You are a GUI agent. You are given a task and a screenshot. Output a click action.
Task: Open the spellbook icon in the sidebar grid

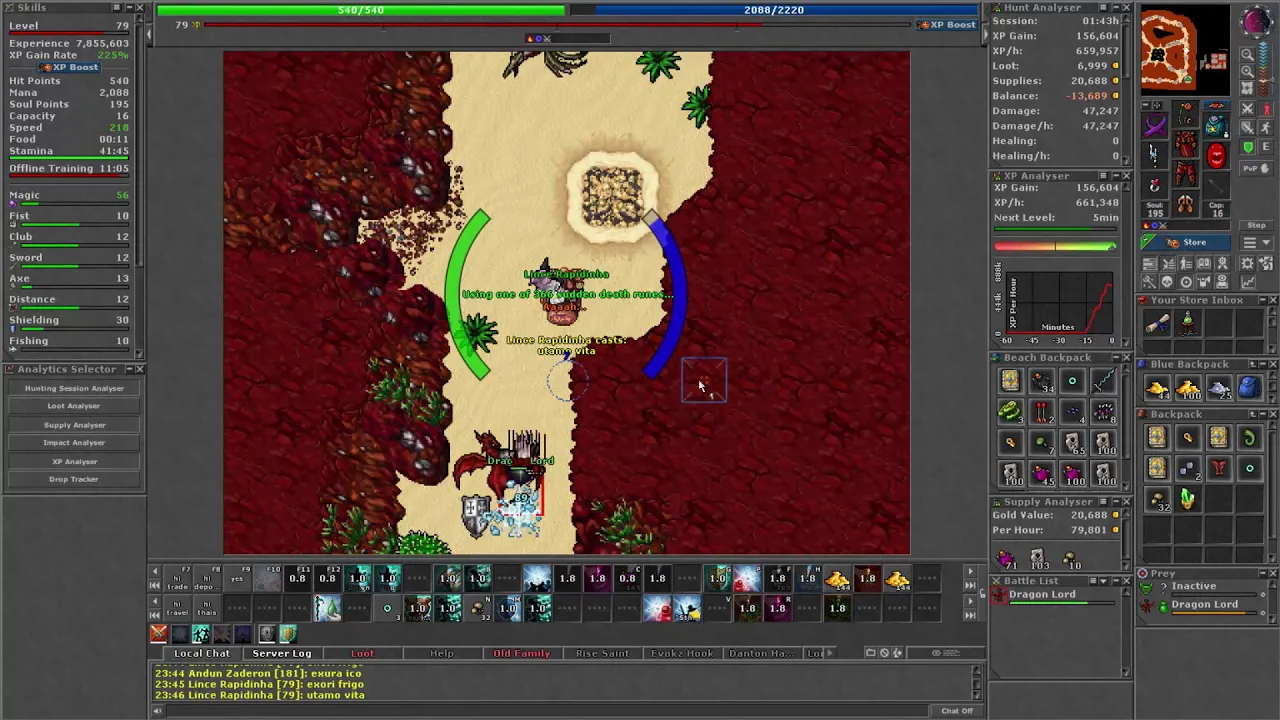click(x=1204, y=263)
